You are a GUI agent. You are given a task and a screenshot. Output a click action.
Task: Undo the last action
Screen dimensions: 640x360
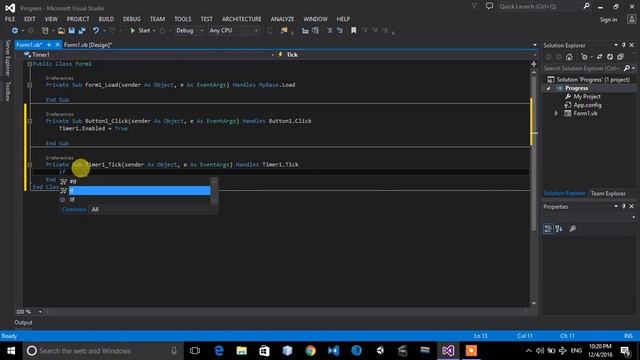click(x=96, y=31)
